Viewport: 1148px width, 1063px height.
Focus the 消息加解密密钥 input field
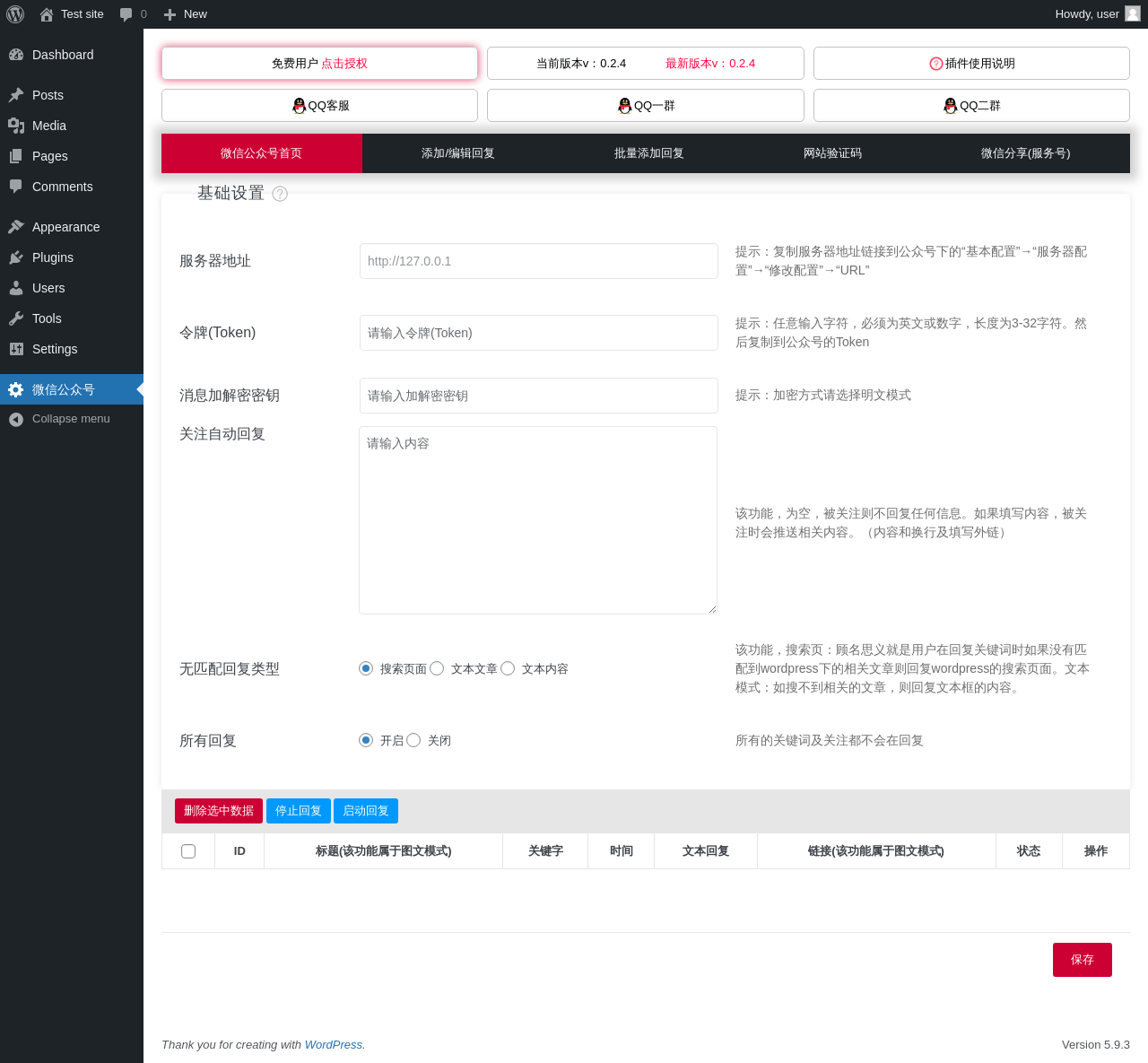click(x=539, y=396)
